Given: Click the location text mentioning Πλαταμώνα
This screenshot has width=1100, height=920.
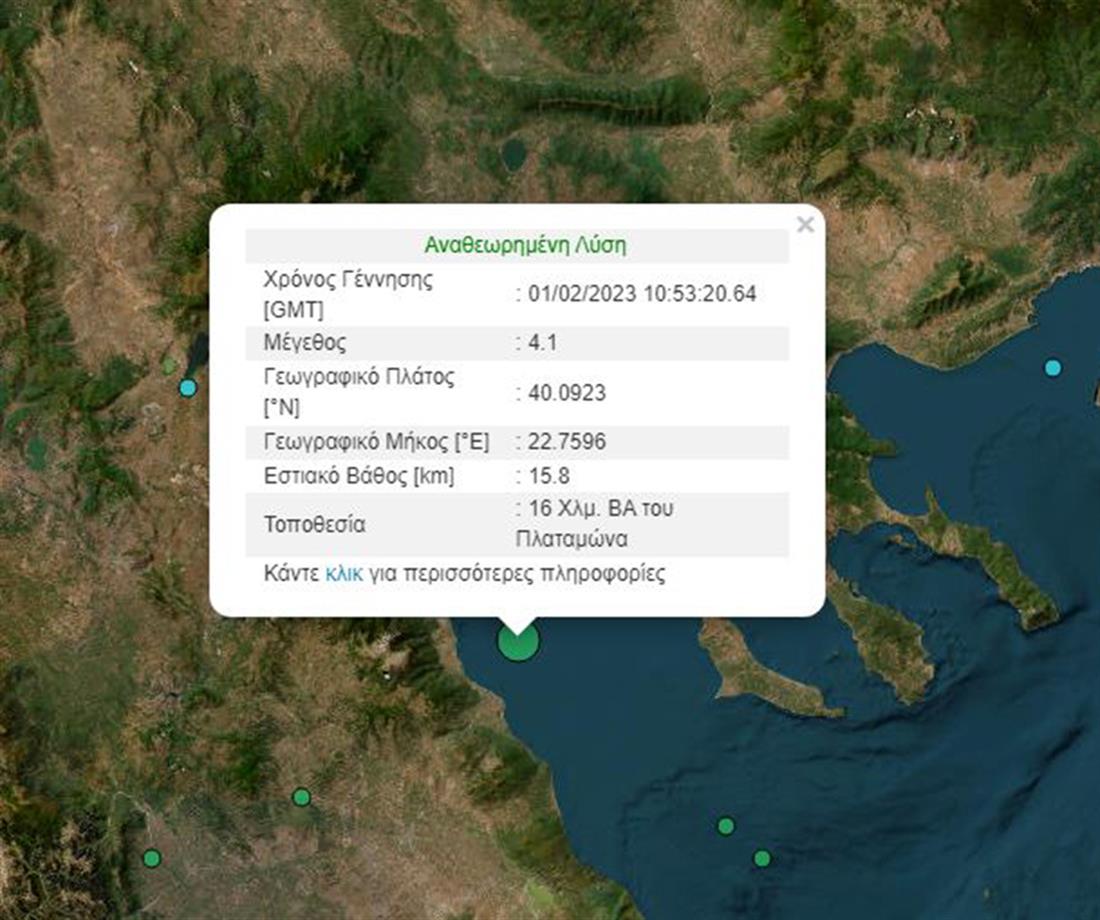Looking at the screenshot, I should point(598,524).
